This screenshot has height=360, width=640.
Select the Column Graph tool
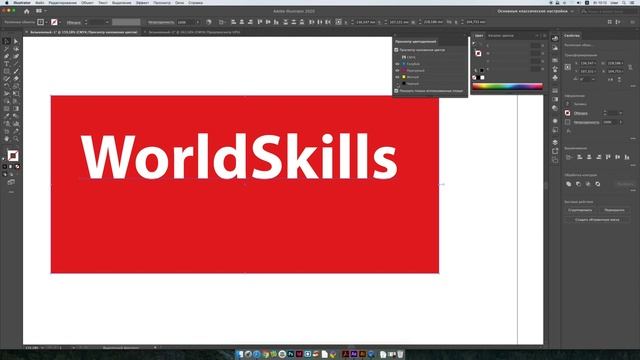click(x=16, y=124)
